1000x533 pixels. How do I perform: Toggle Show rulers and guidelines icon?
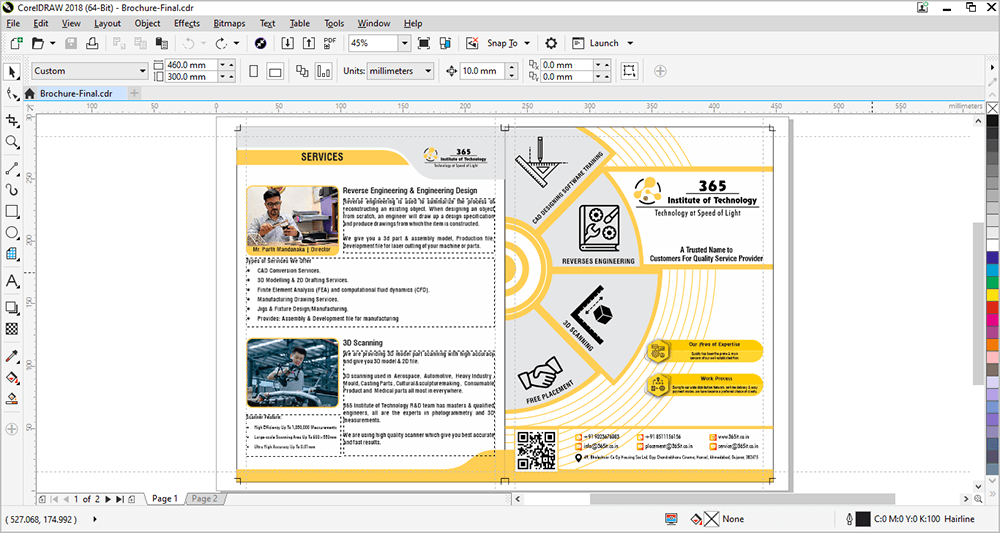tap(445, 43)
